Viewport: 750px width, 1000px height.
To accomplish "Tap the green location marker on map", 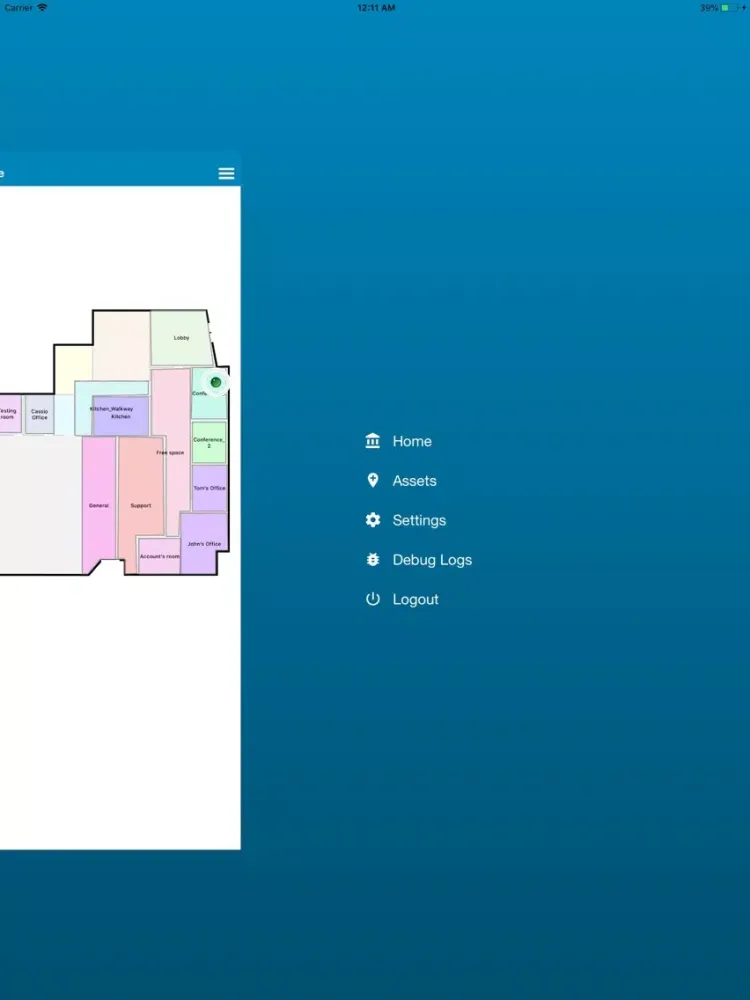I will [x=216, y=383].
